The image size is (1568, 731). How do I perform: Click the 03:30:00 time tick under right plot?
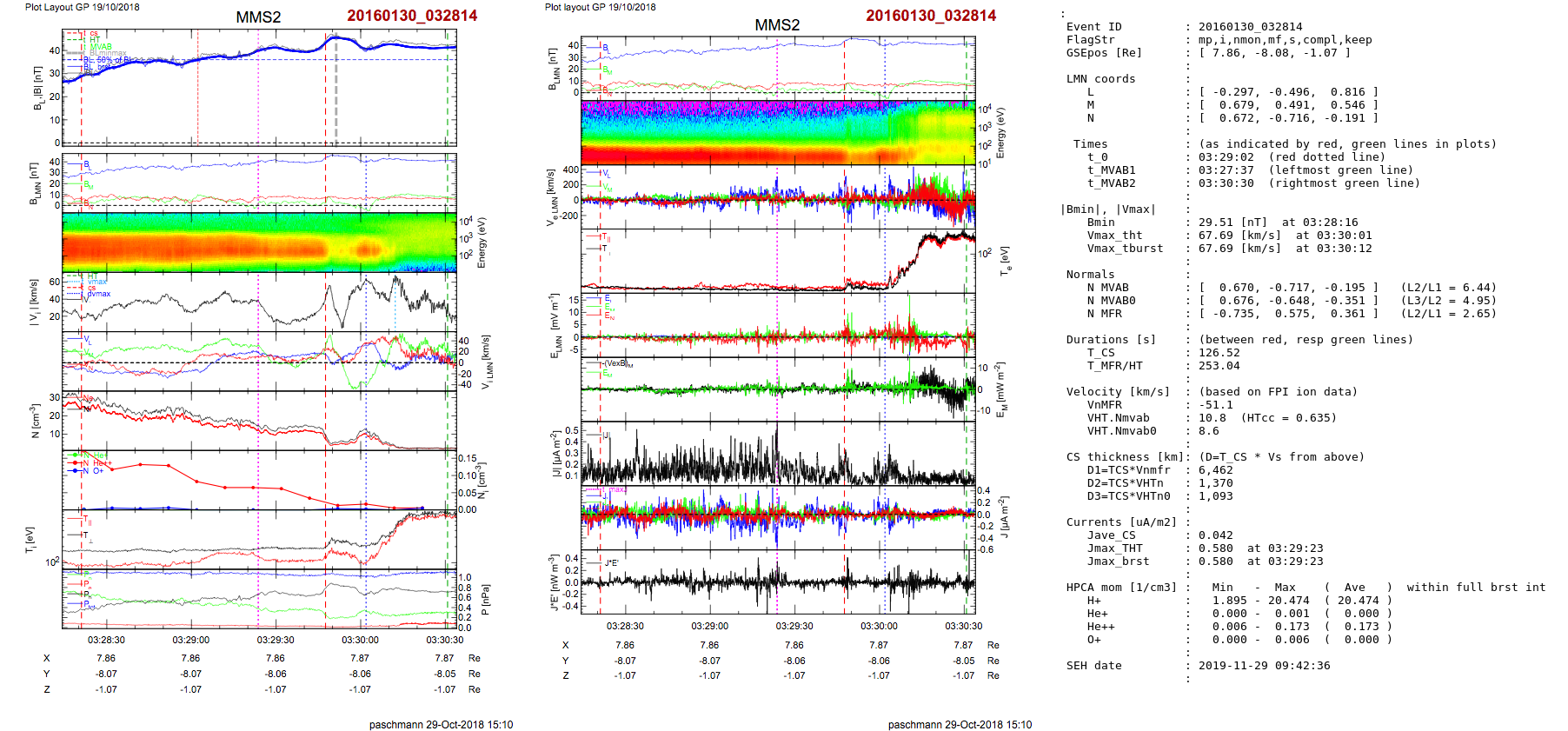pyautogui.click(x=879, y=626)
